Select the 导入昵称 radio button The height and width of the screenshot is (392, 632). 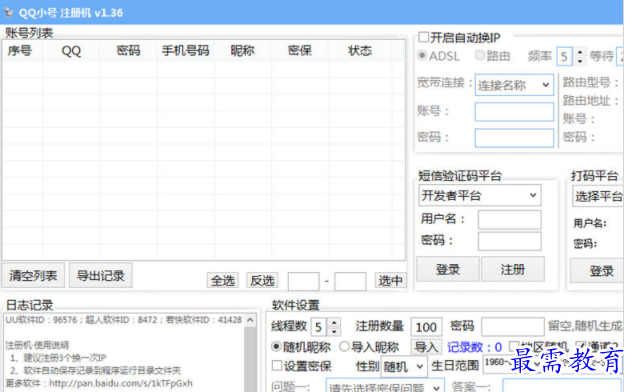344,346
